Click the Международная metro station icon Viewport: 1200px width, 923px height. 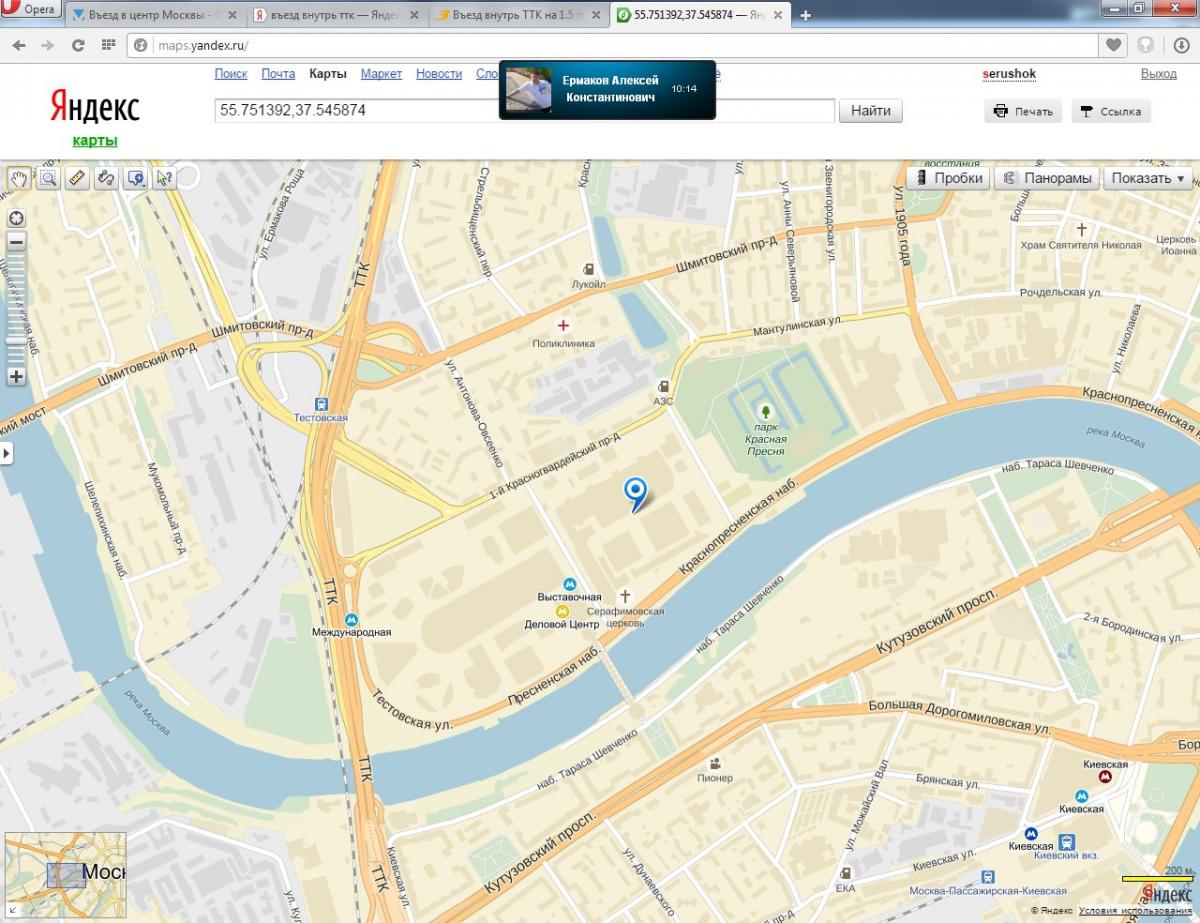351,619
